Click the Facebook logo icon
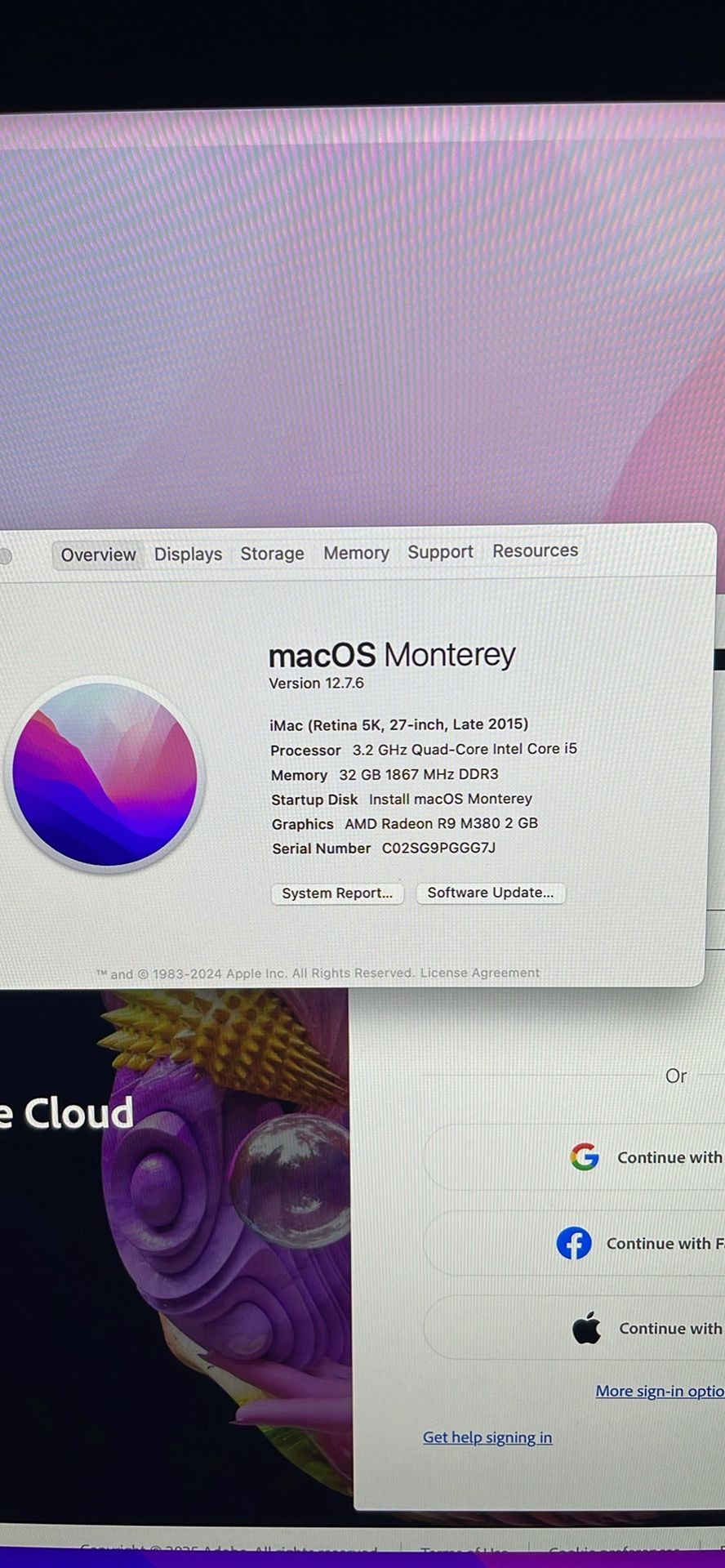725x1568 pixels. point(574,1244)
